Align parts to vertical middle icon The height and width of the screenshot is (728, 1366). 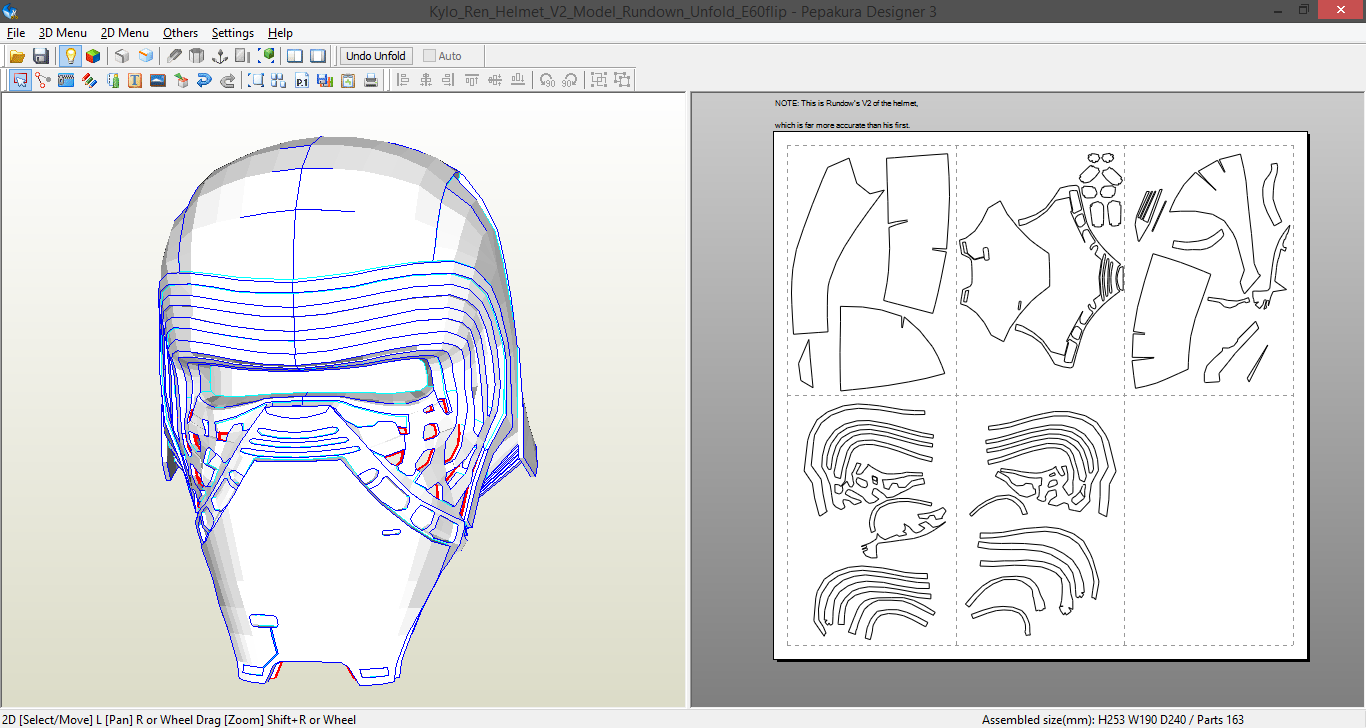(x=495, y=80)
